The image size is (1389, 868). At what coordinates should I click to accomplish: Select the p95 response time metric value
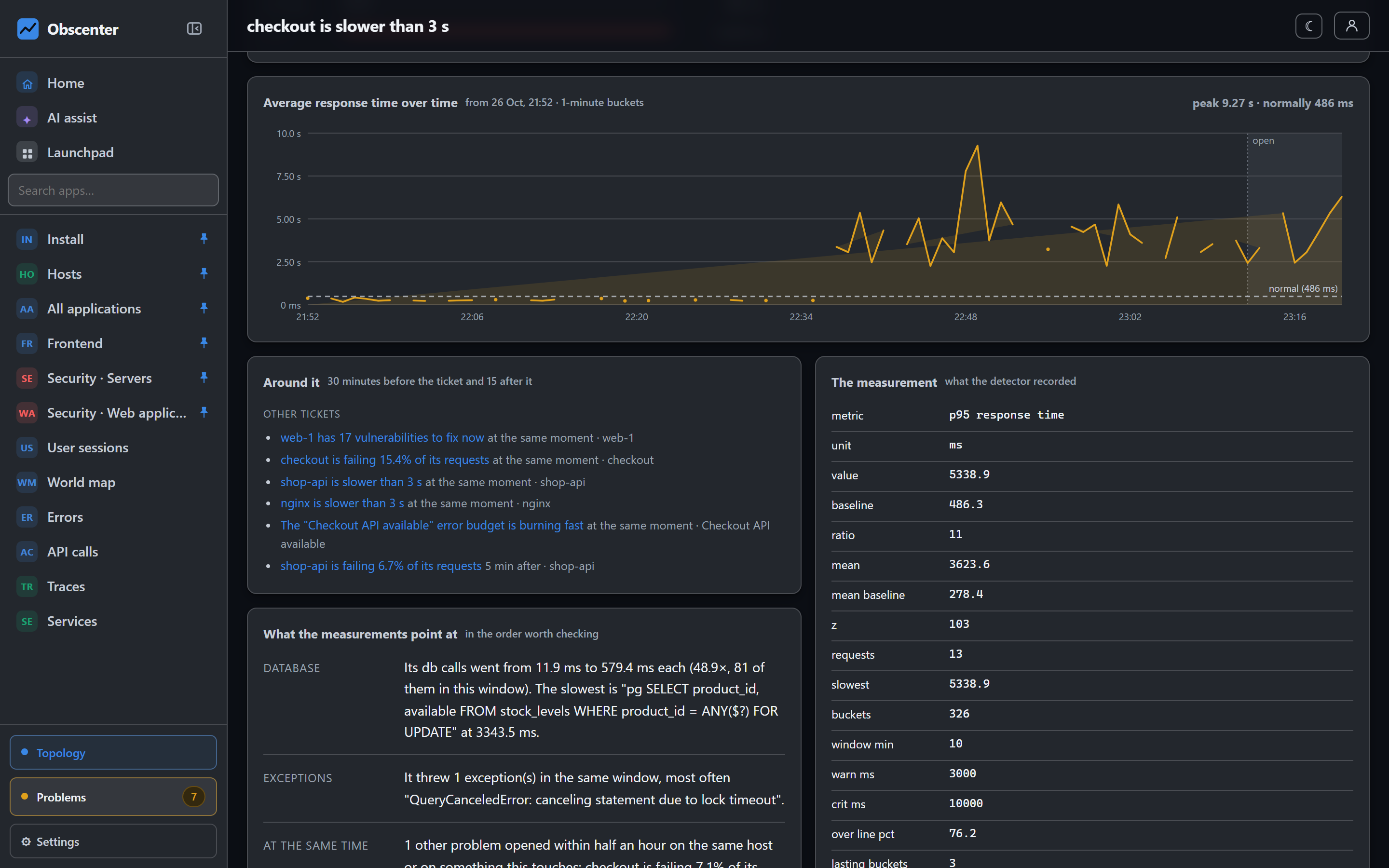1006,415
